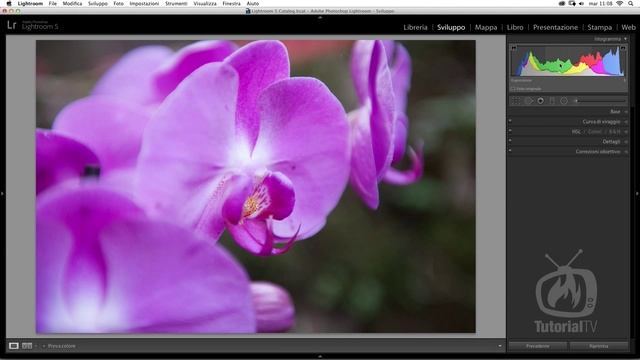Open the Mappa module
Screen dimensions: 640x360
point(486,27)
